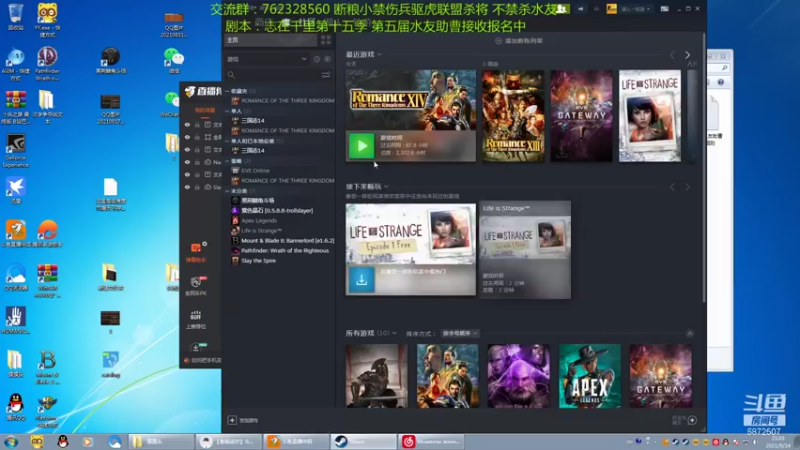Select the YY.exe shortcut on desktop
The height and width of the screenshot is (450, 800).
(x=47, y=19)
